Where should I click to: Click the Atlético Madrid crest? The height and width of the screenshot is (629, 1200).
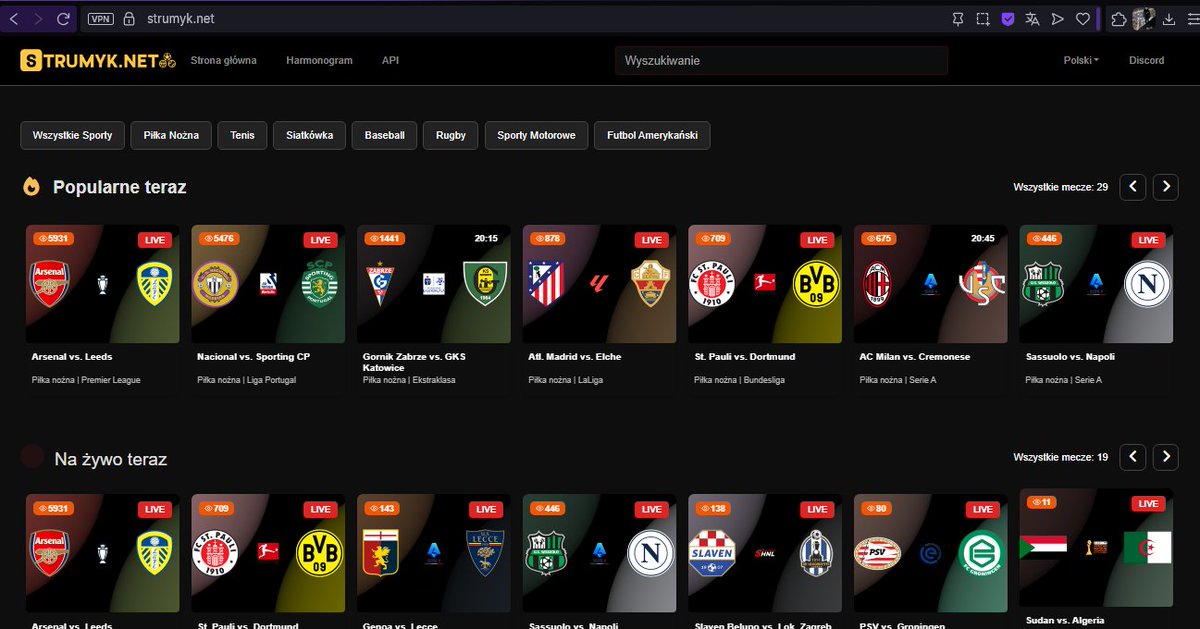(x=546, y=285)
